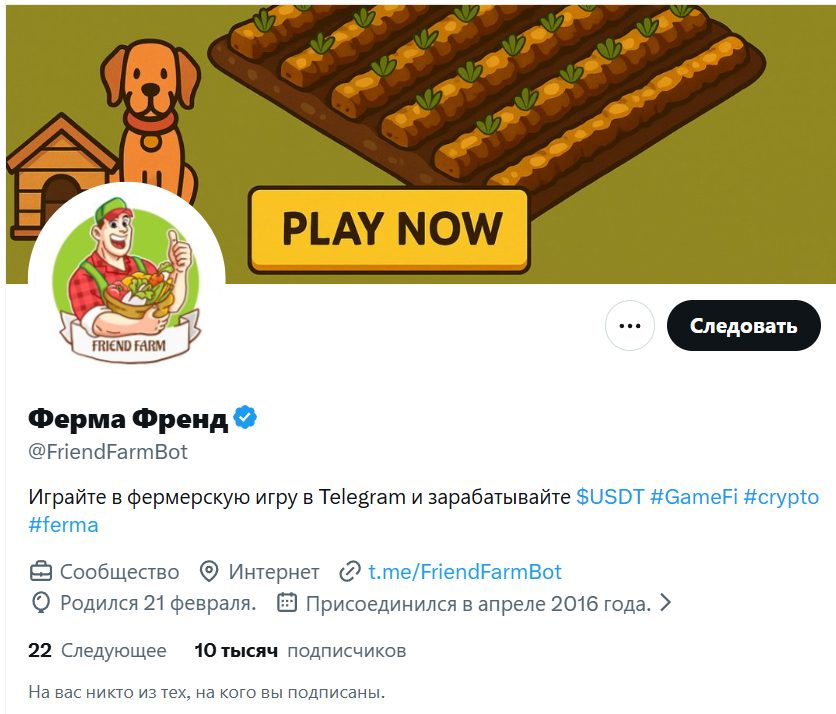836x714 pixels.
Task: Click the blue verified badge
Action: tap(245, 417)
